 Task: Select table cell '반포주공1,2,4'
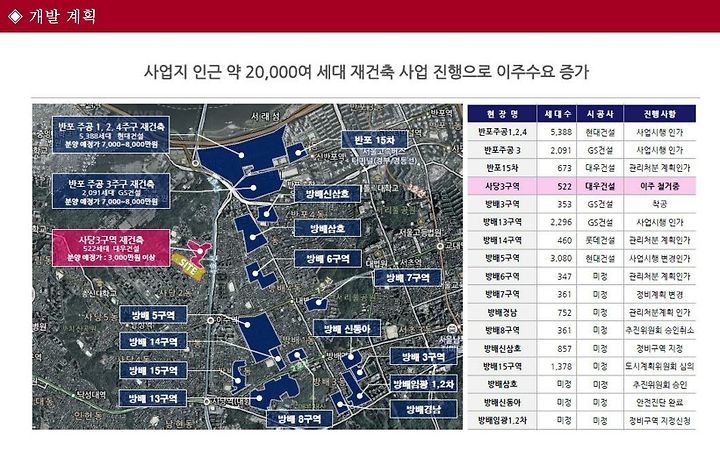(x=502, y=132)
